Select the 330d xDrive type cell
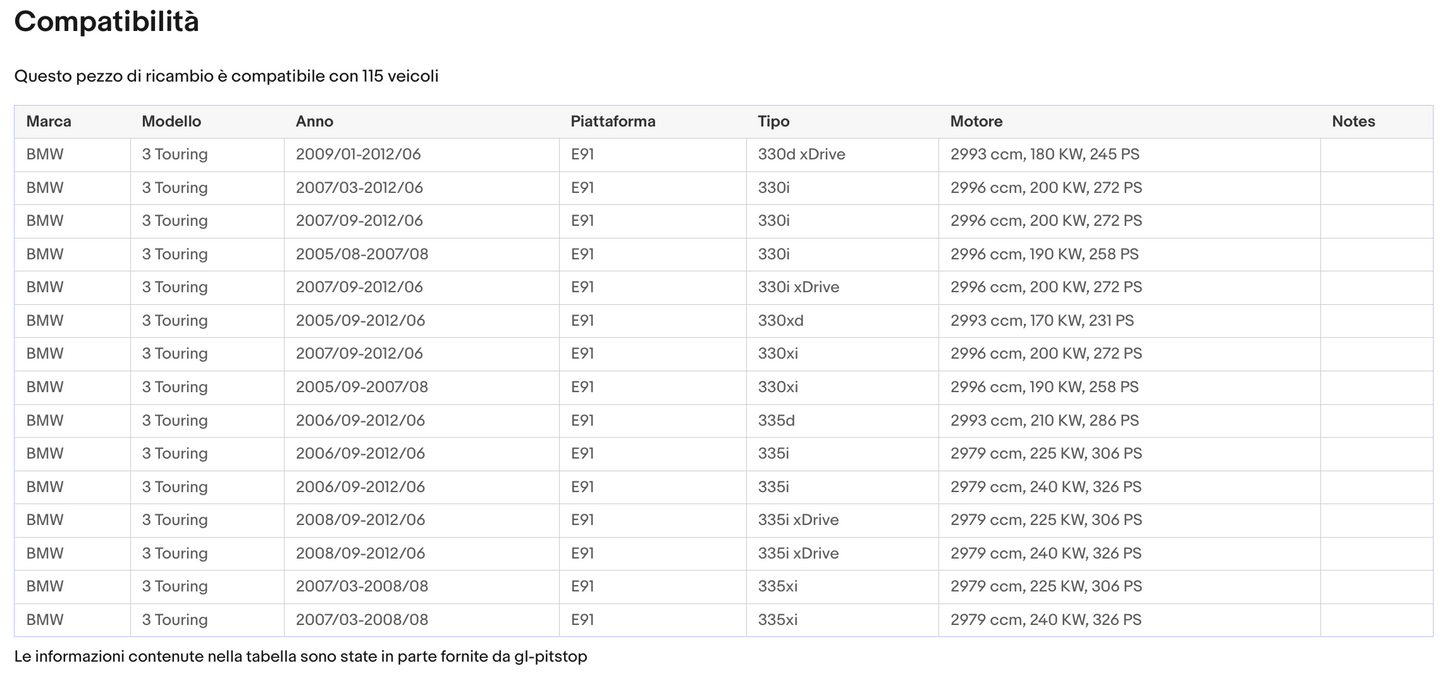 (801, 154)
